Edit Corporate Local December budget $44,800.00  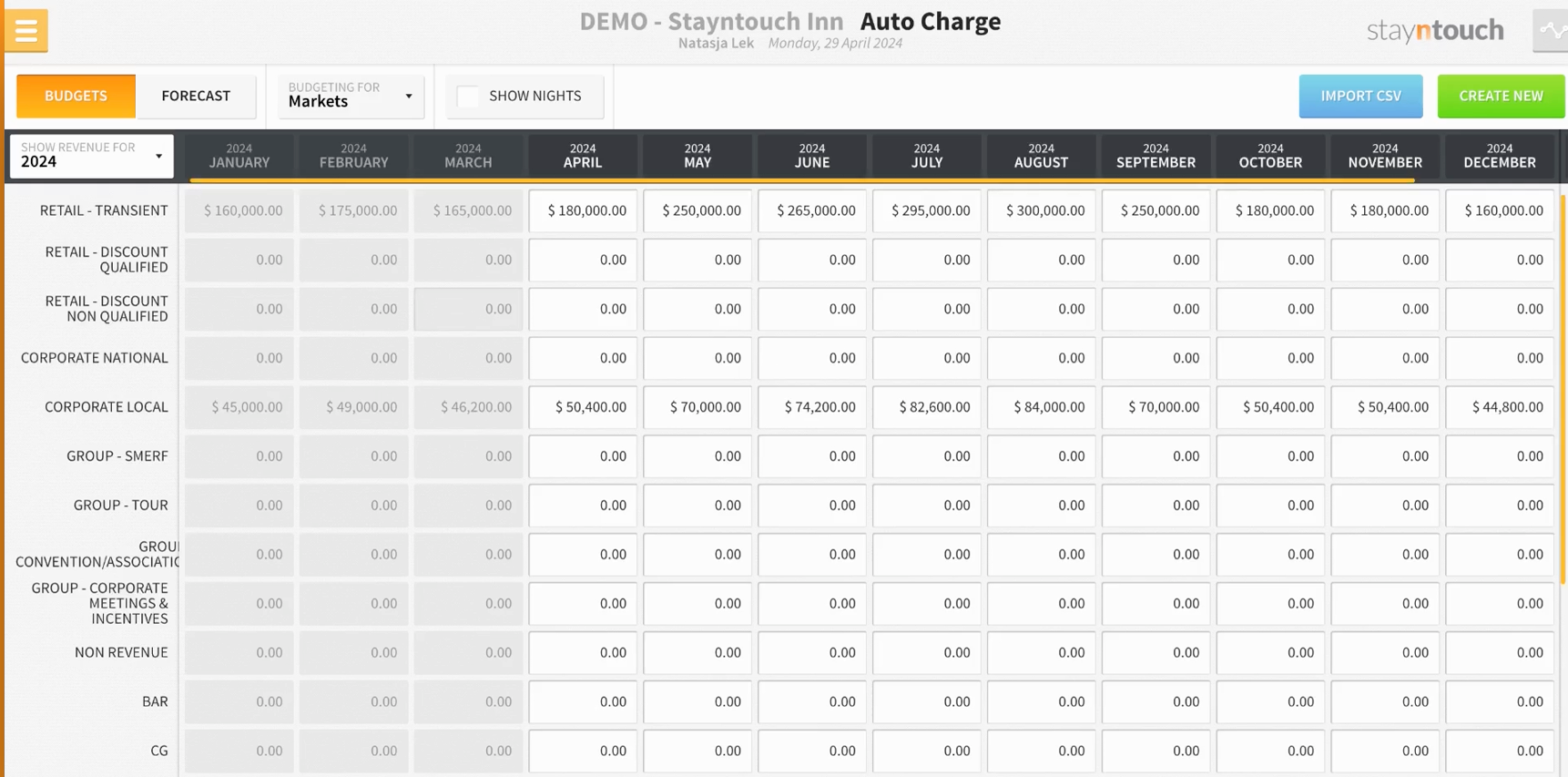point(1501,407)
